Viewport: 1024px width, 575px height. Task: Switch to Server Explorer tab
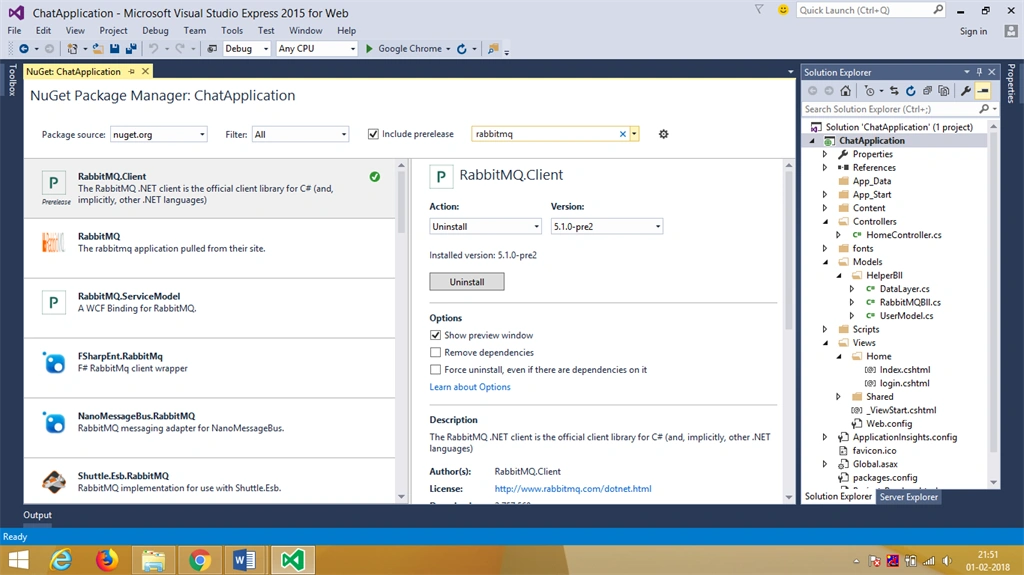(x=908, y=497)
